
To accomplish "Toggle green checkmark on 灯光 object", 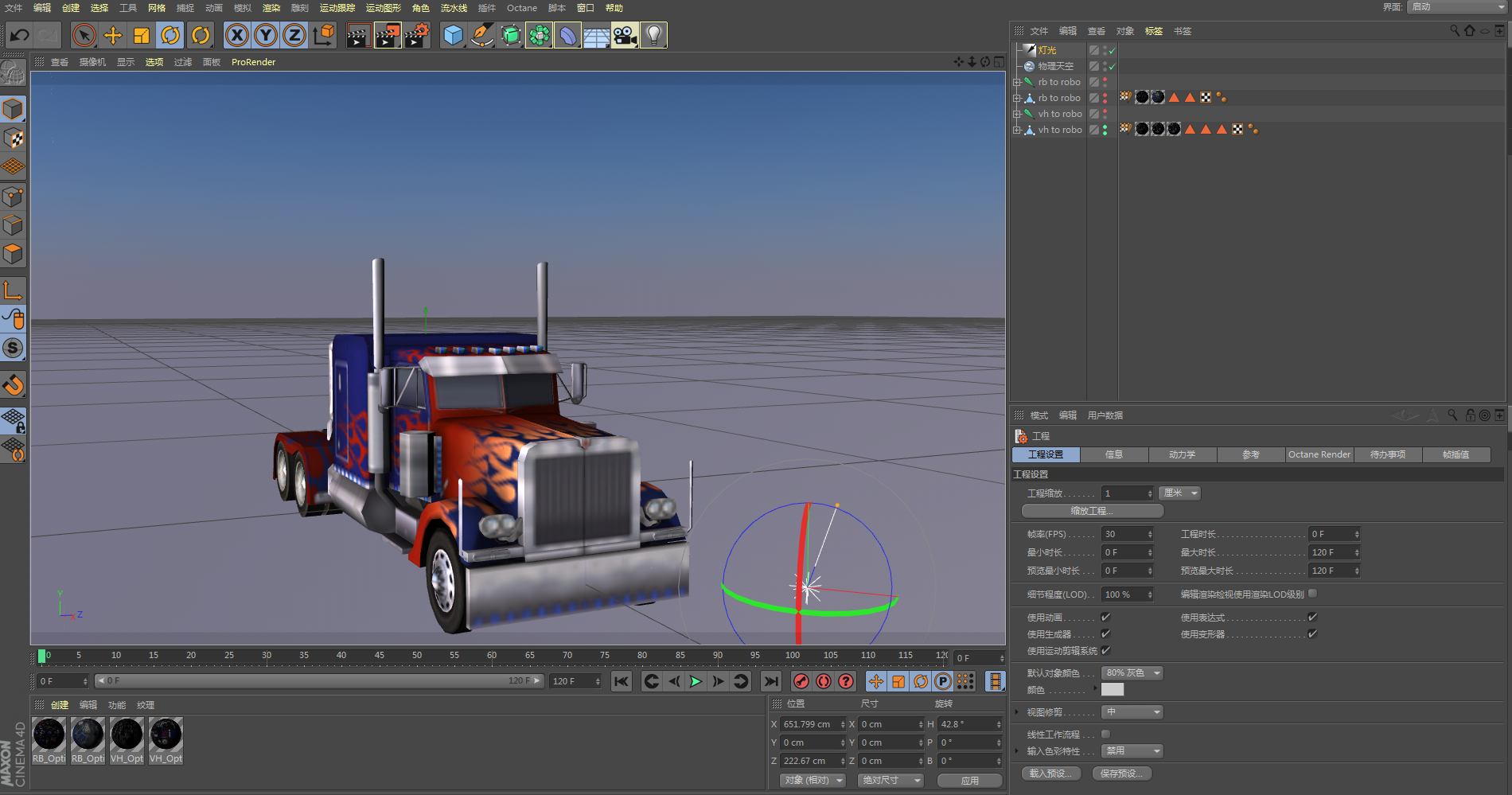I will pos(1112,50).
